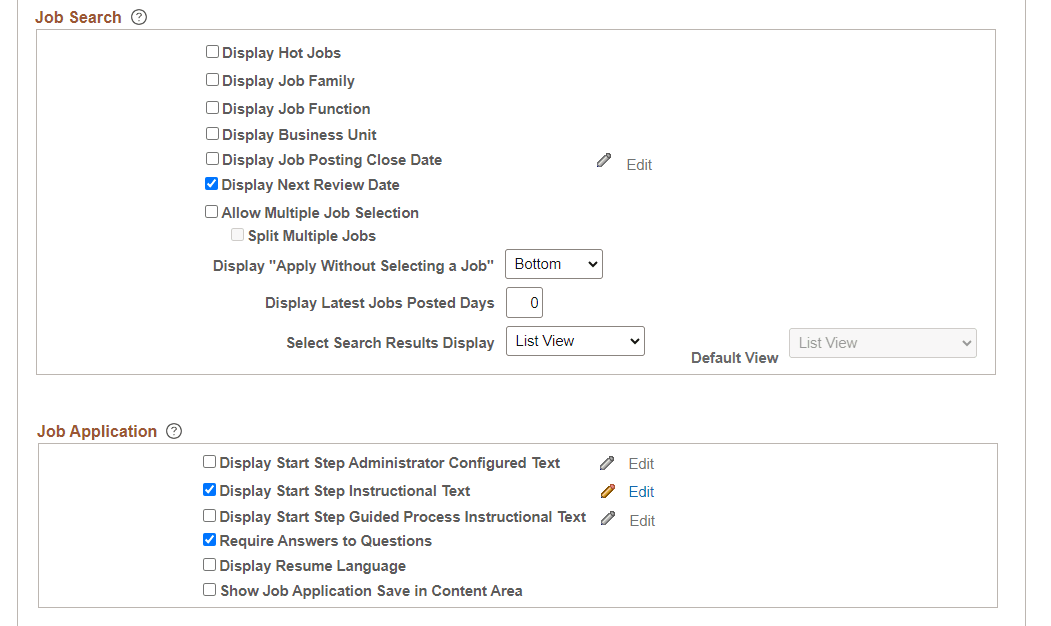
Task: Uncheck Display Next Review Date
Action: pyautogui.click(x=212, y=184)
